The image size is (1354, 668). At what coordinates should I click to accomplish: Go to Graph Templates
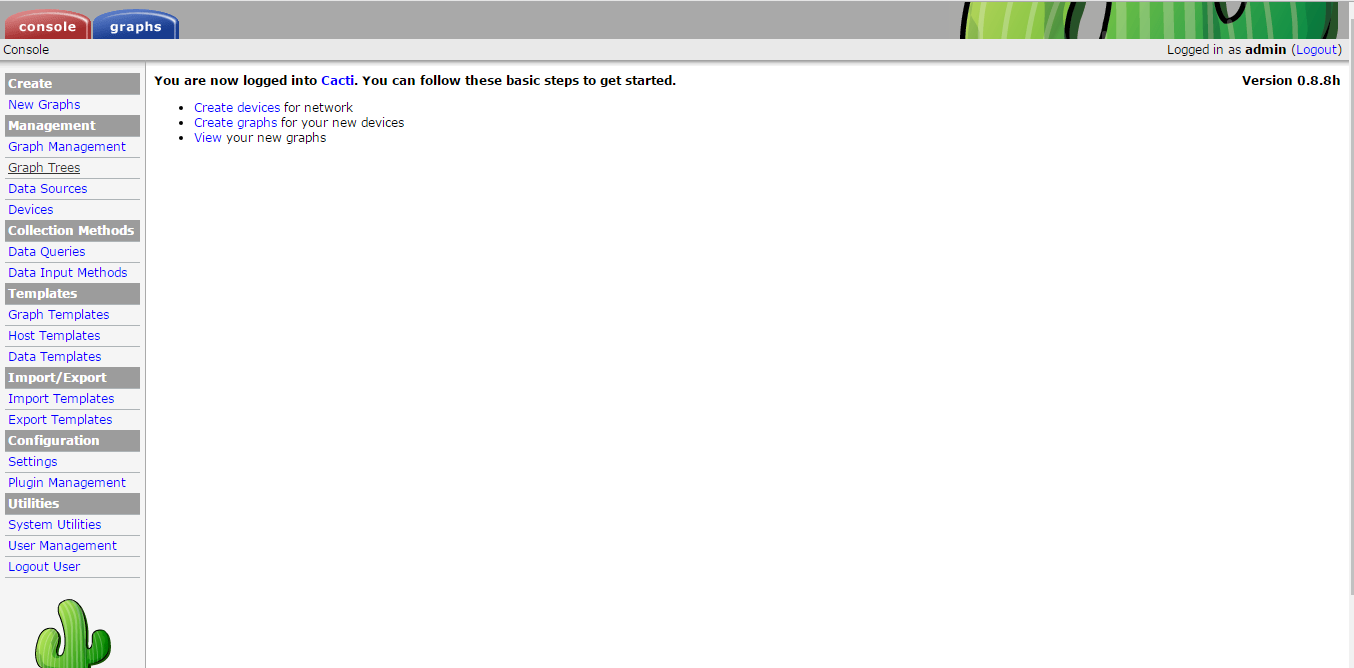[x=58, y=315]
